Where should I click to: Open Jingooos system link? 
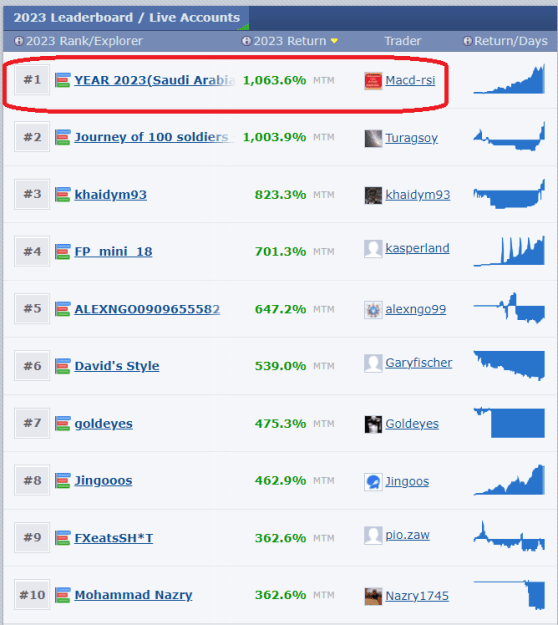tap(103, 480)
